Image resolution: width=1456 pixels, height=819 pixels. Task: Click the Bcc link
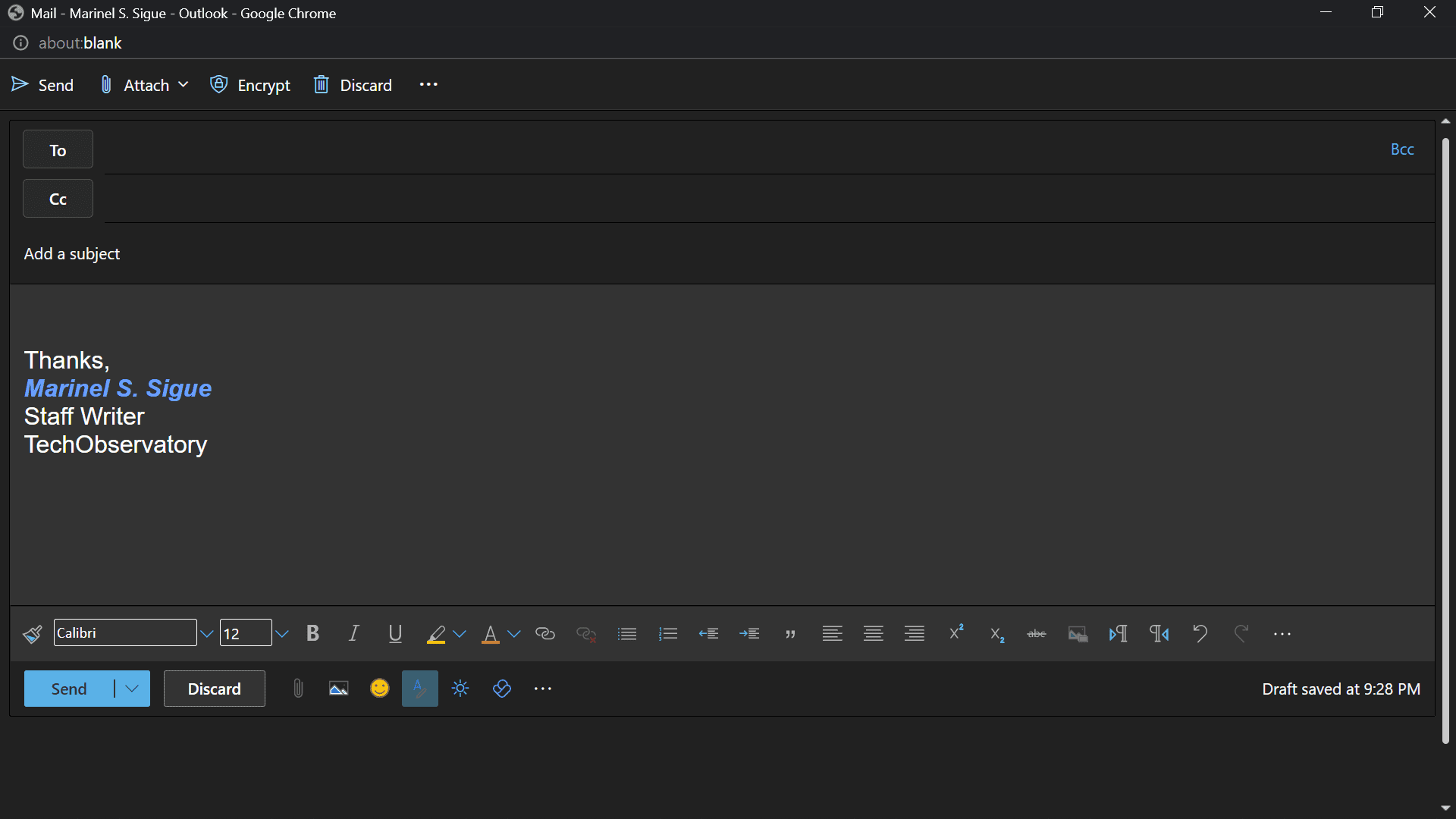[x=1401, y=149]
